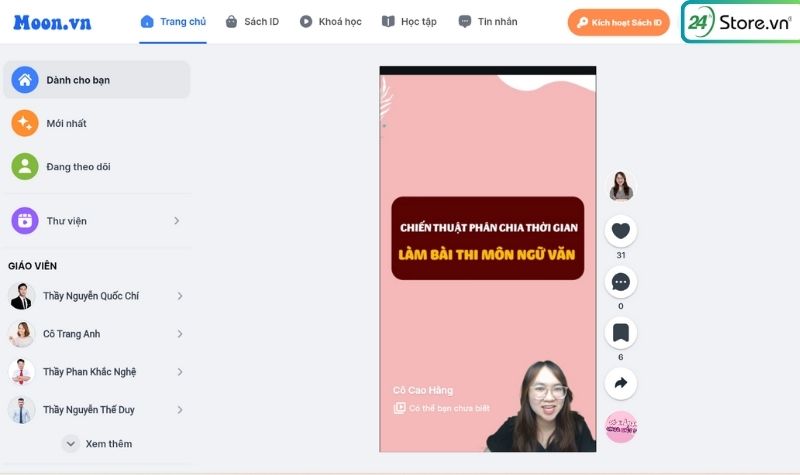Open Thư viện in the sidebar

96,220
